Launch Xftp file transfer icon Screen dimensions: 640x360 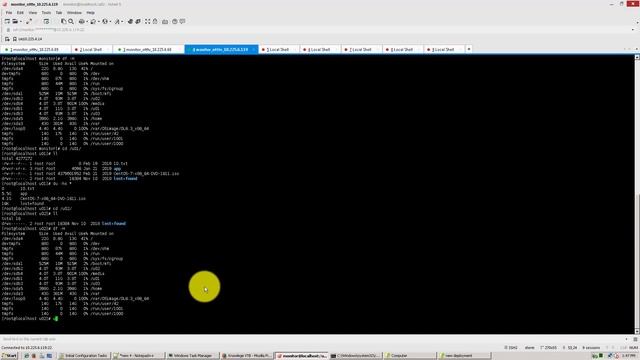click(x=130, y=21)
